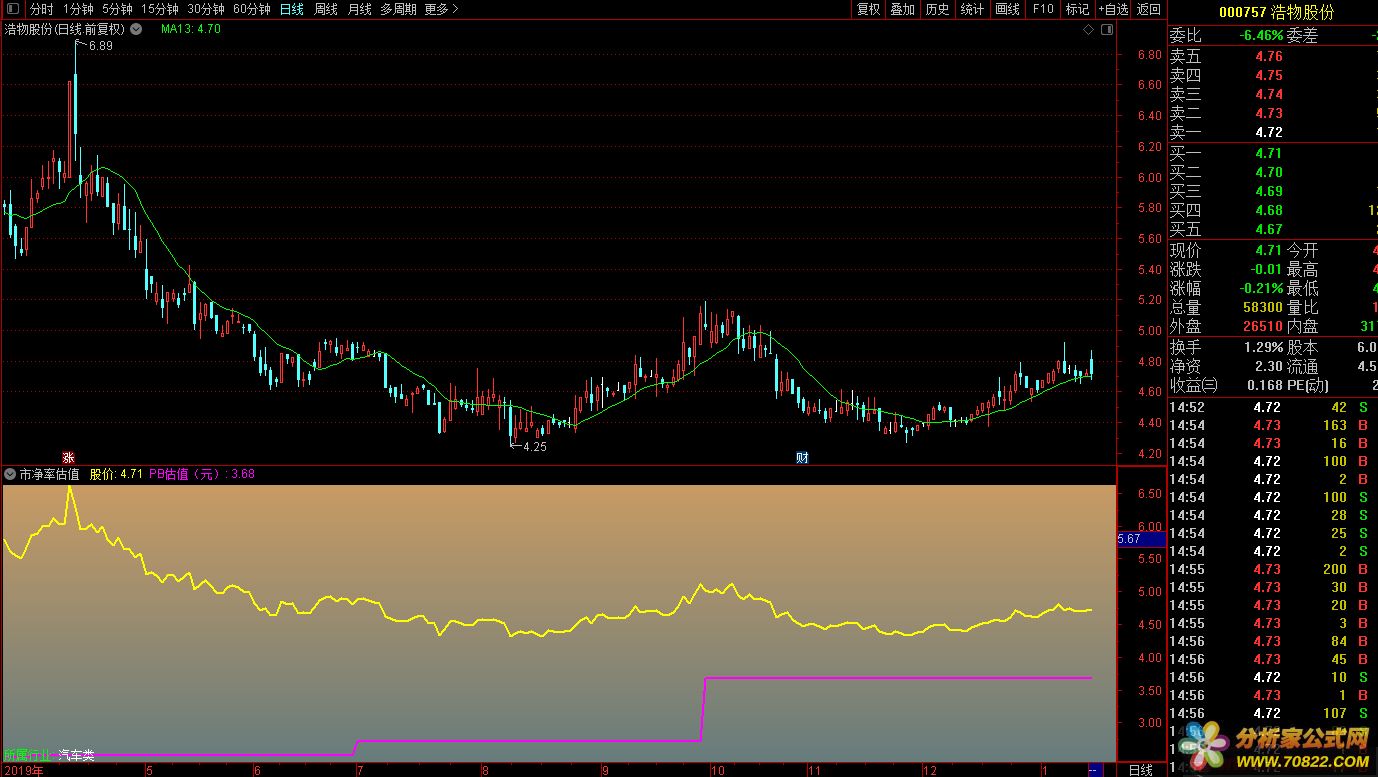The image size is (1378, 777).
Task: Add stock via +自选 button
Action: point(1113,9)
